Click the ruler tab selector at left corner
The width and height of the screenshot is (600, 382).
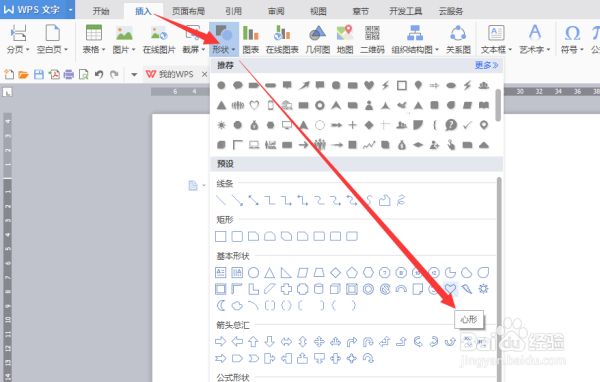pyautogui.click(x=7, y=92)
